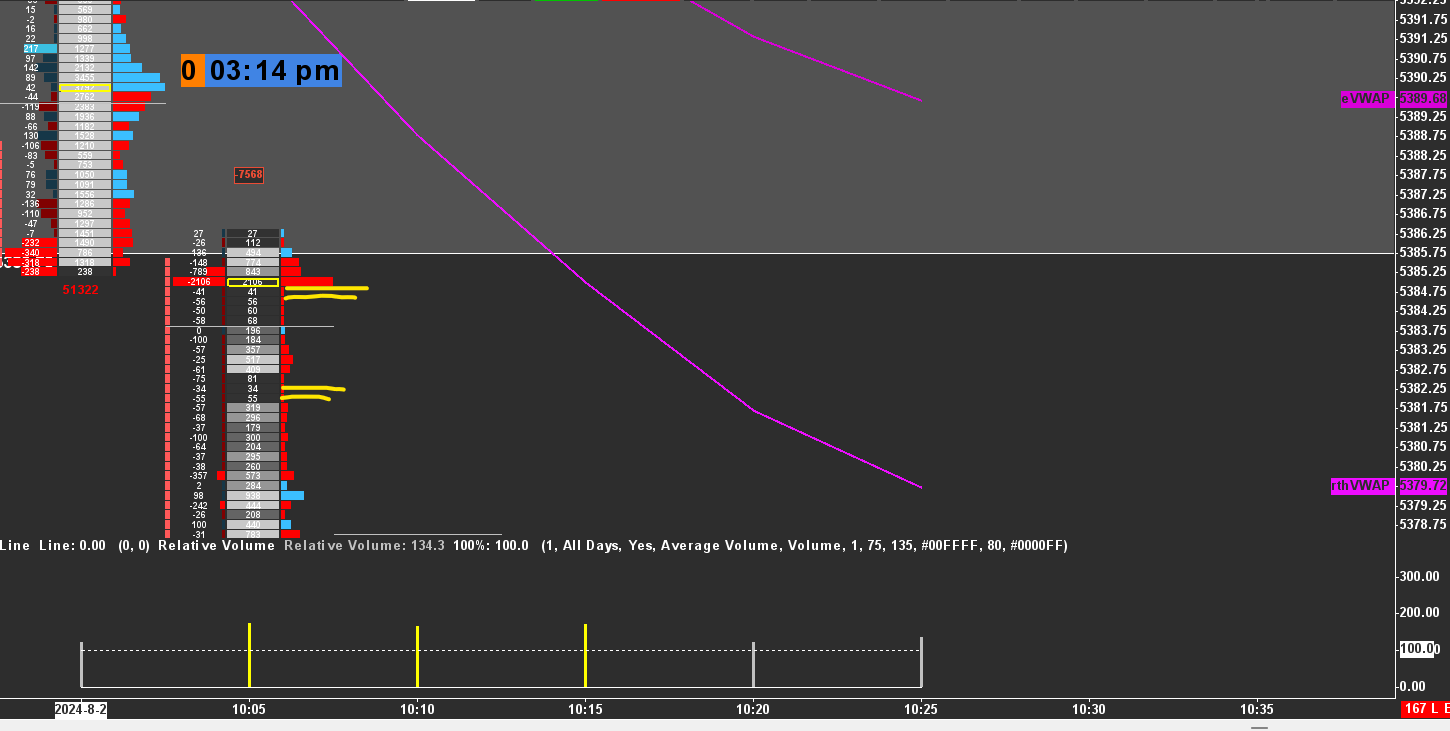
Task: Select the 5380.25 price level on the axis
Action: pyautogui.click(x=1424, y=466)
